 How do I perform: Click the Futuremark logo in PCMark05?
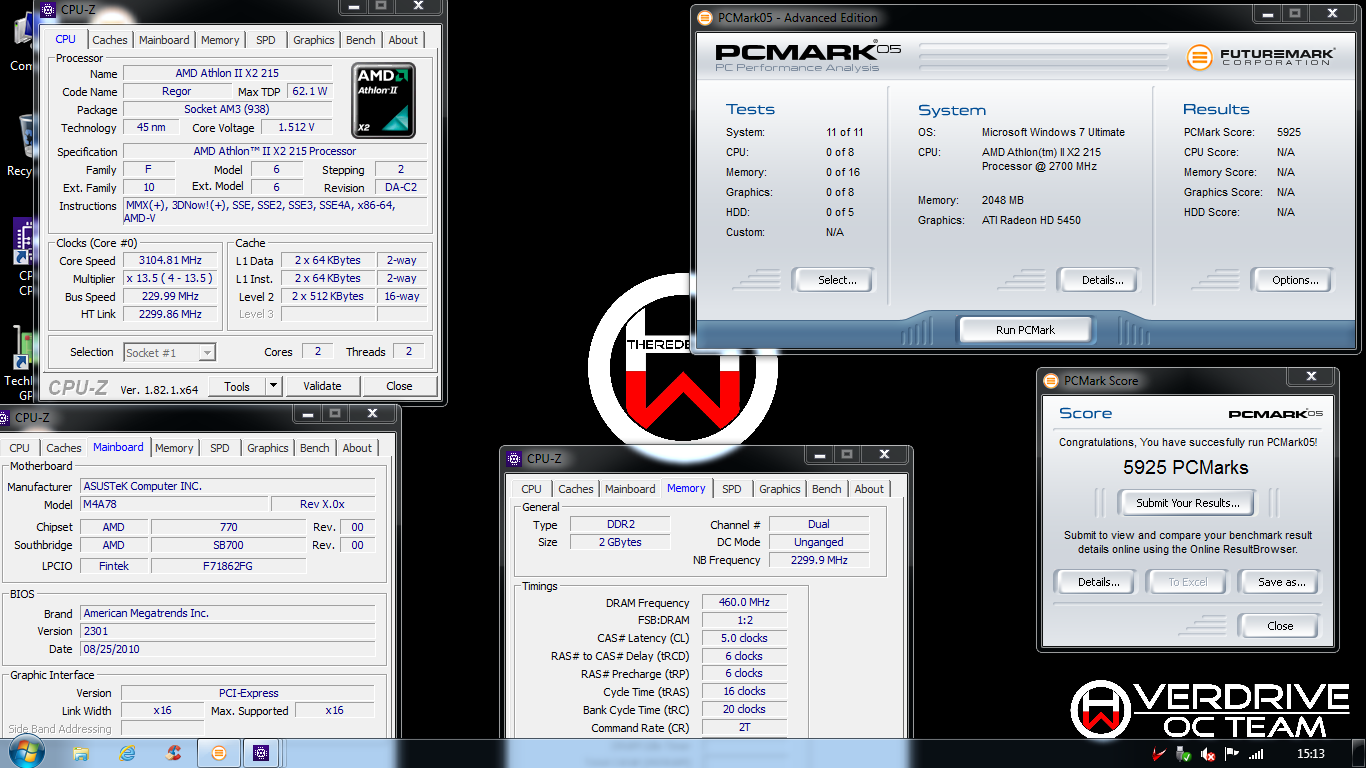1259,56
